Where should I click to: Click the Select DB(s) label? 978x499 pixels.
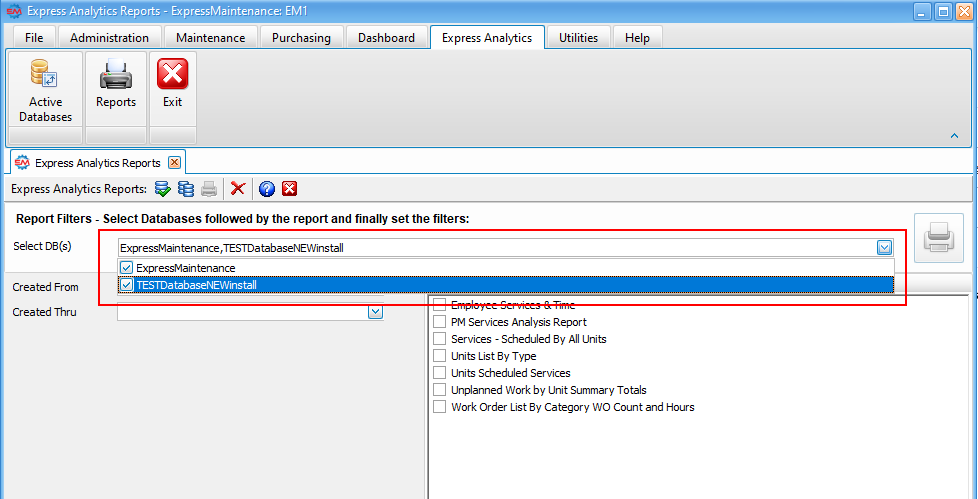click(x=42, y=246)
